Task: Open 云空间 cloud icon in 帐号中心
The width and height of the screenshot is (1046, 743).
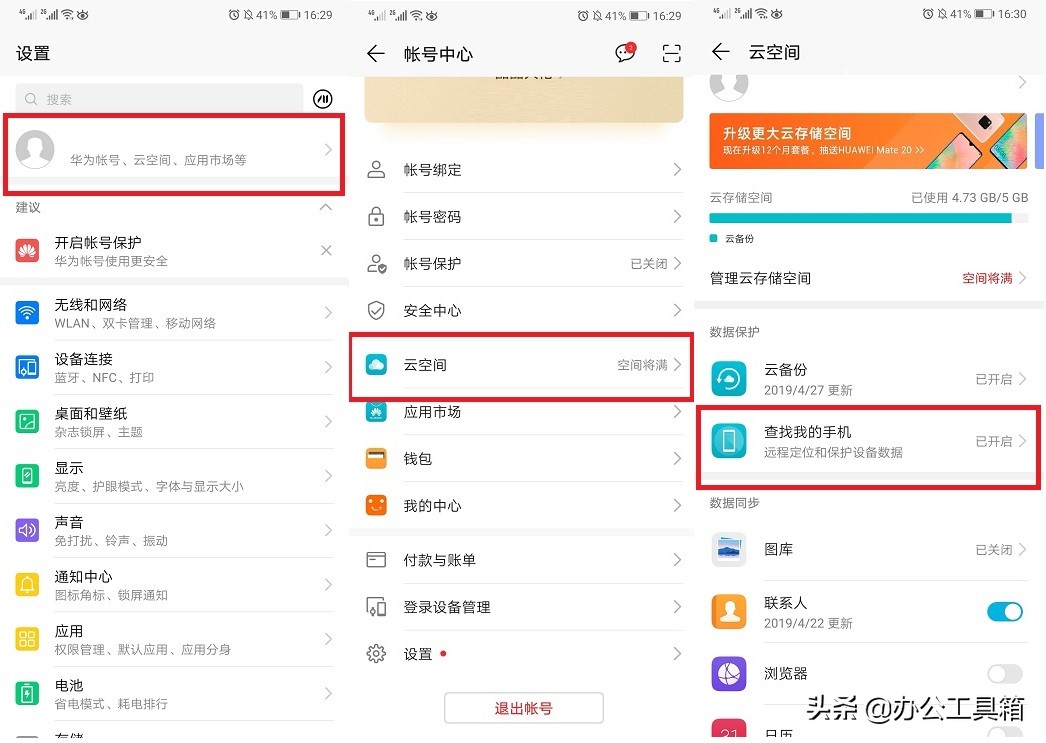Action: [x=375, y=364]
